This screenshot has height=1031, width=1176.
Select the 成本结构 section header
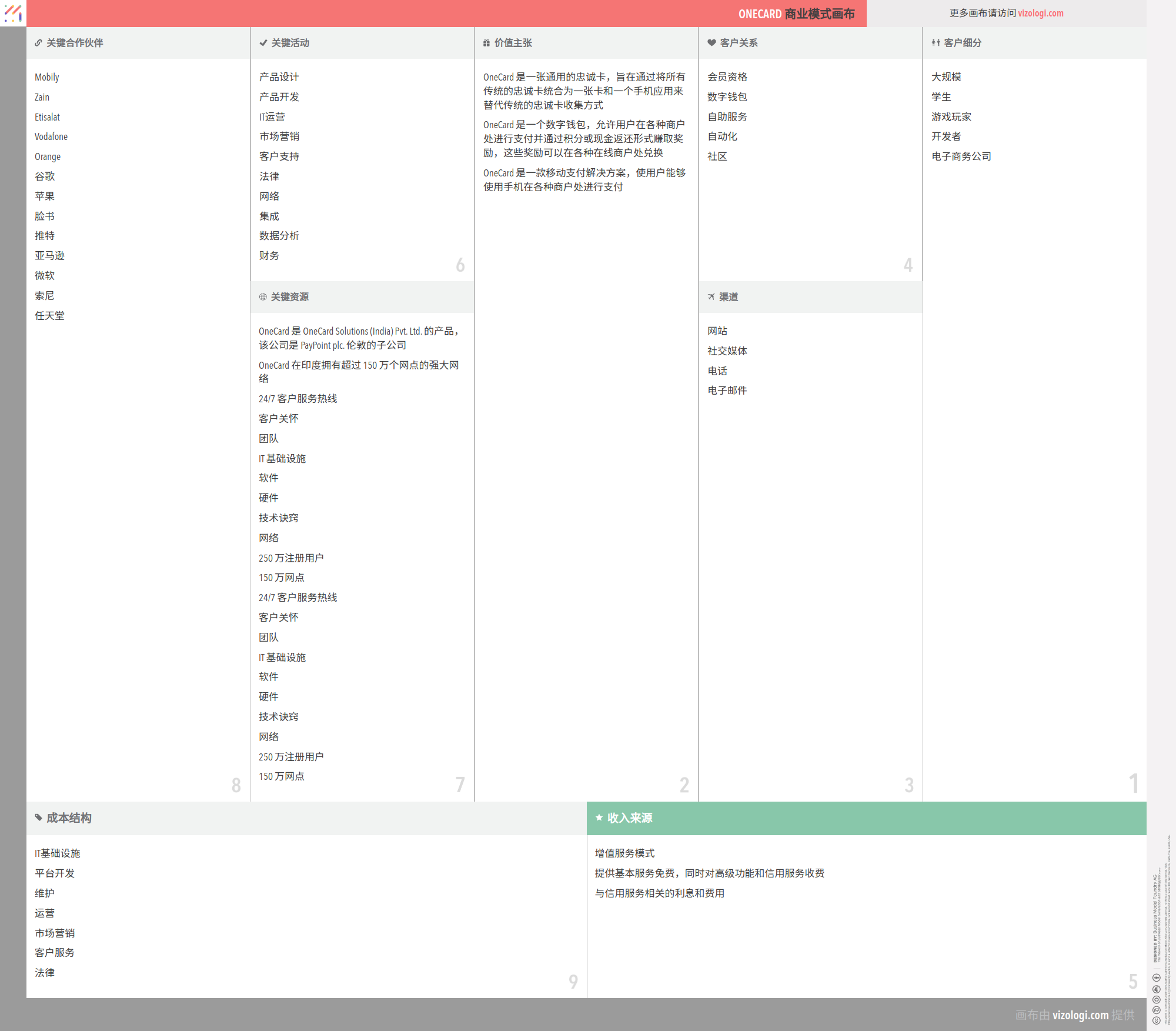click(69, 818)
